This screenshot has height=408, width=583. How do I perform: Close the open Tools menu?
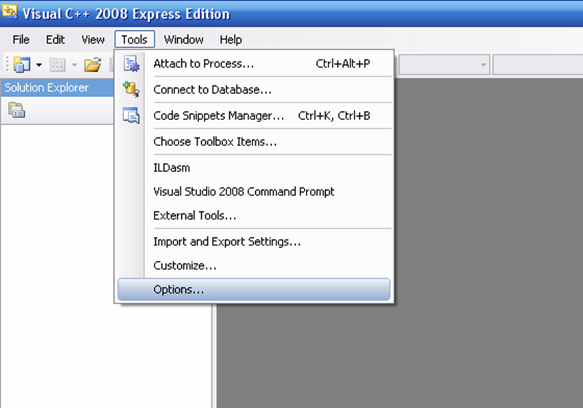point(135,39)
